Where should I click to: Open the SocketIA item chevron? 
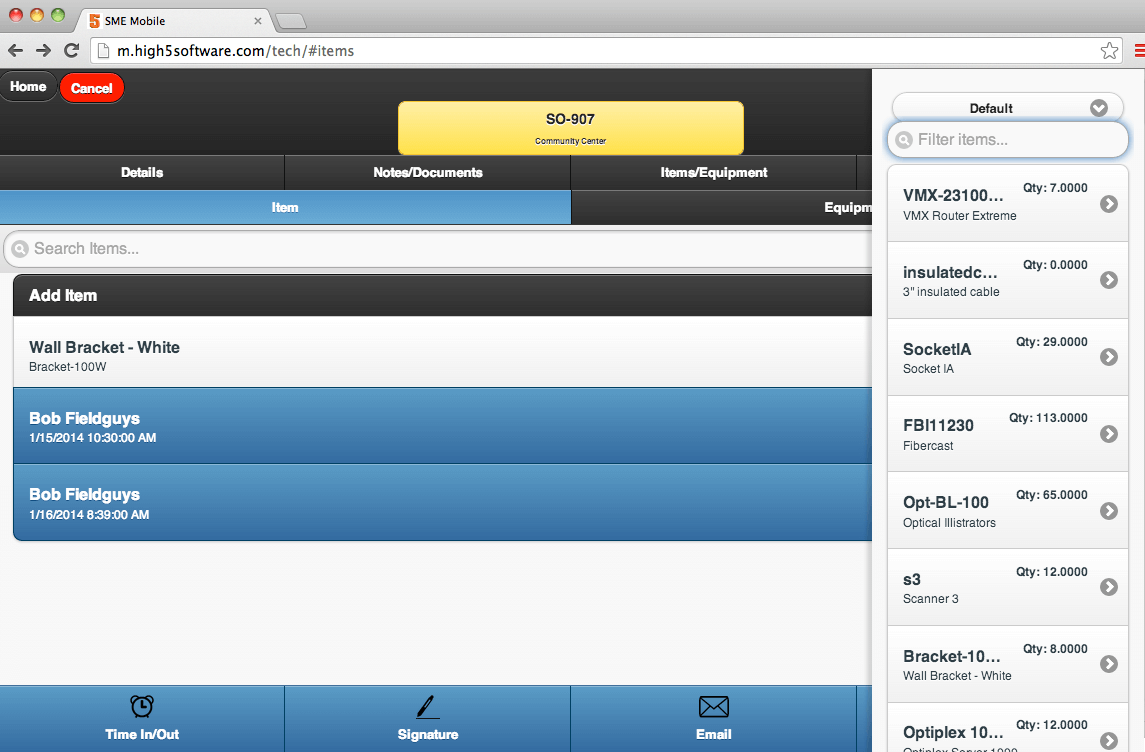pos(1108,357)
